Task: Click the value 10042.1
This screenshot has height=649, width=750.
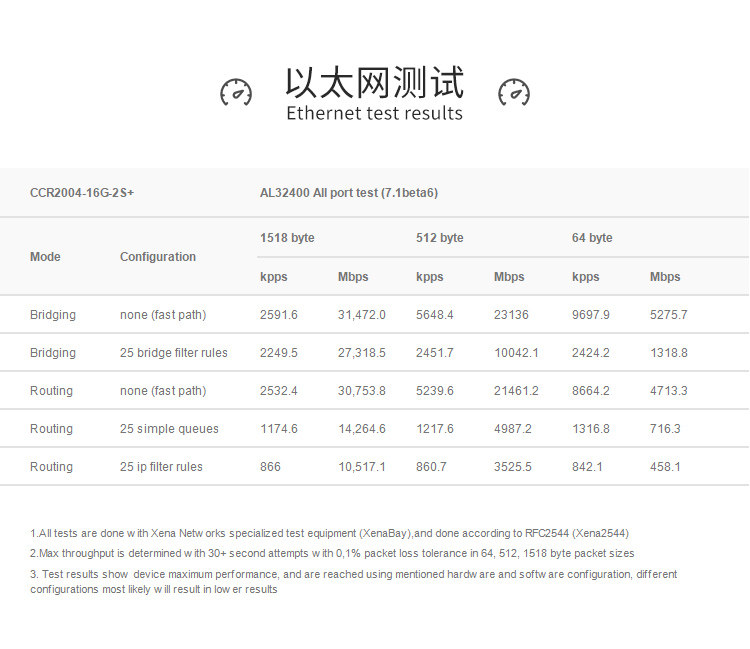Action: [x=516, y=353]
